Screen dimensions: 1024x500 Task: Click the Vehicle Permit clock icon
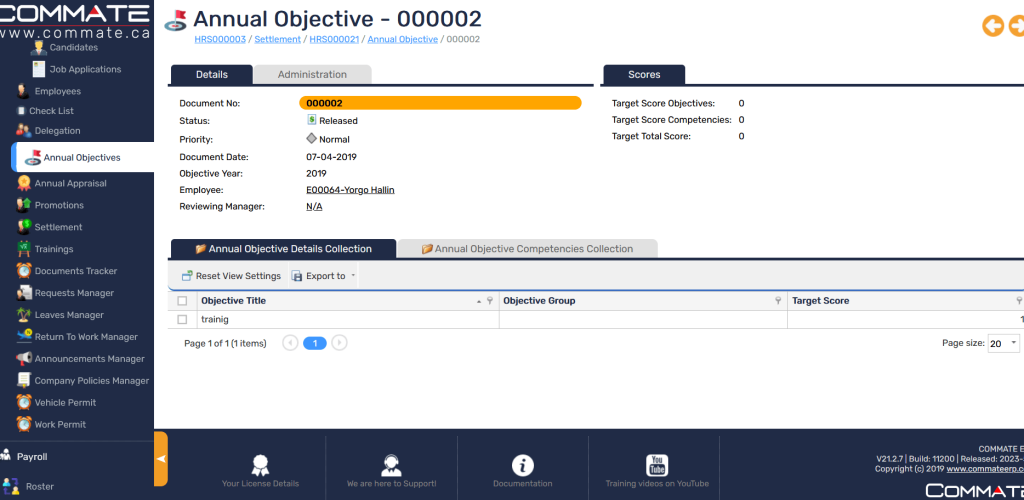(24, 403)
